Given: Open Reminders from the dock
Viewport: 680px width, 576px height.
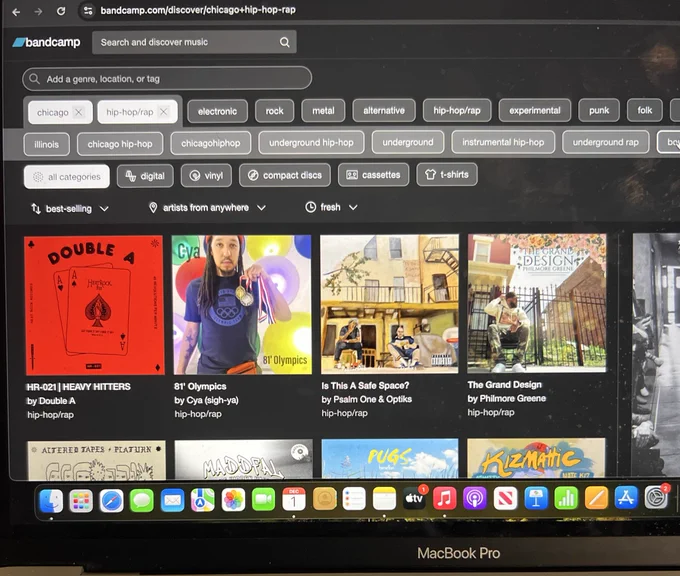Looking at the screenshot, I should tap(354, 499).
